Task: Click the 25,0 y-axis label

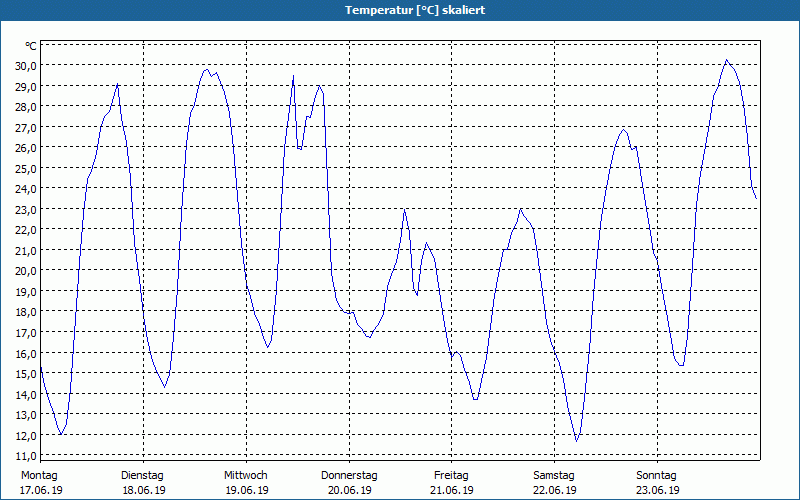Action: coord(28,168)
